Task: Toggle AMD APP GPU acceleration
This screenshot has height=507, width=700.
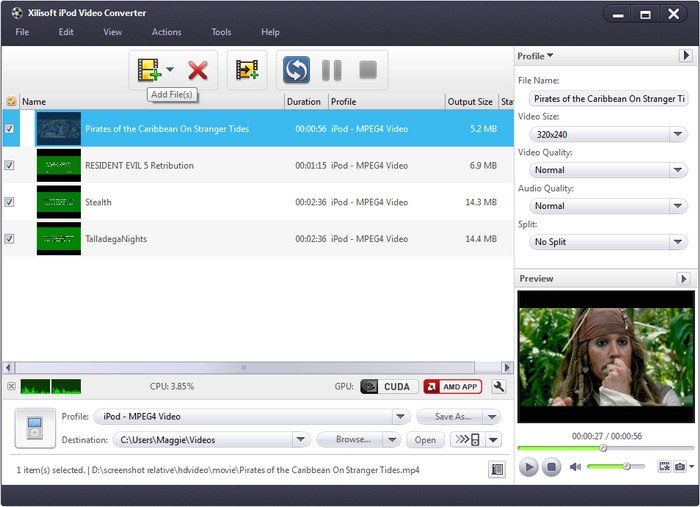Action: tap(453, 386)
